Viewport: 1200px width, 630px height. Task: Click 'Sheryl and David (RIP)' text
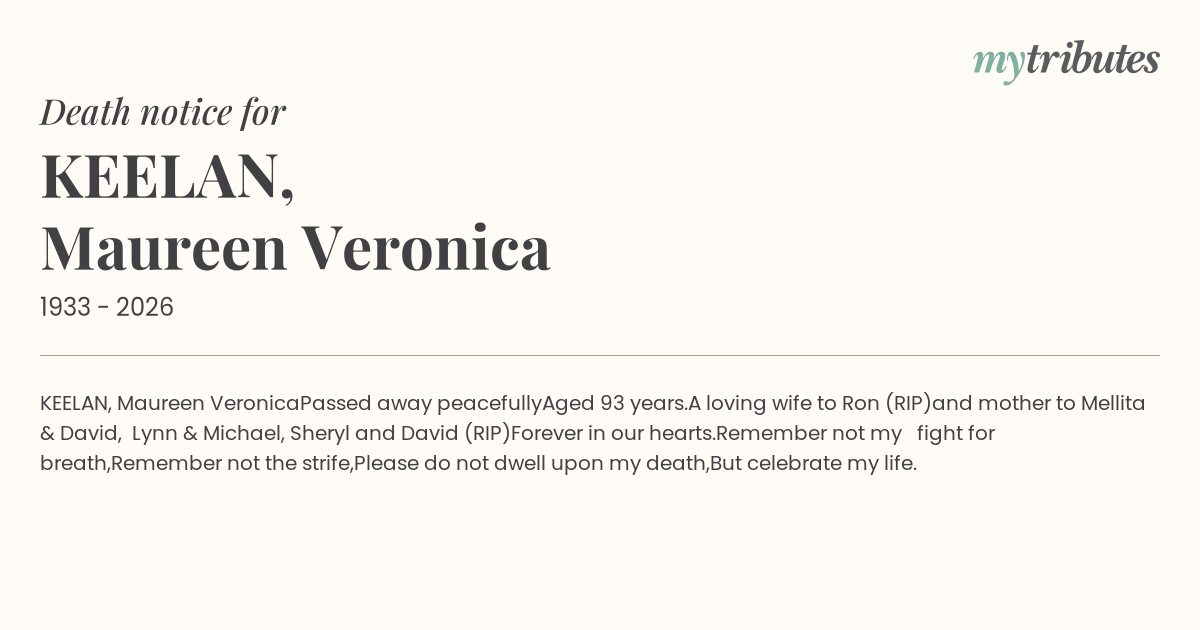(x=400, y=434)
